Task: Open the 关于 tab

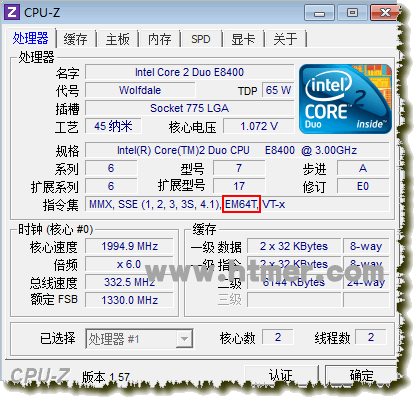Action: [x=285, y=39]
